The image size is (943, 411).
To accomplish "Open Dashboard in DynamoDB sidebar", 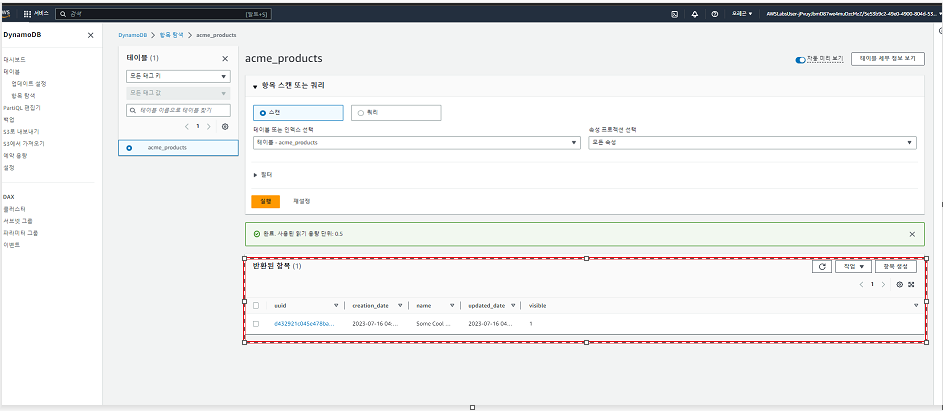I will 14,60.
